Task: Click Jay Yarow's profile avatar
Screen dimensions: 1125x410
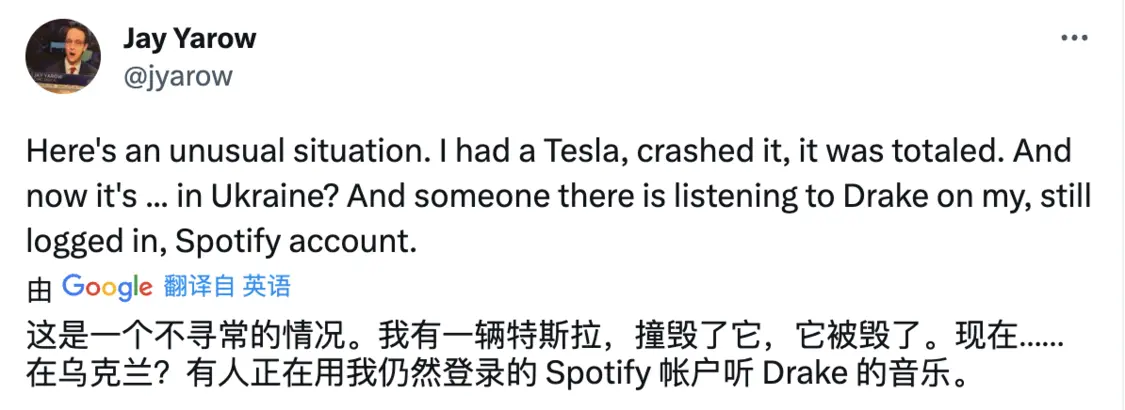Action: (63, 56)
